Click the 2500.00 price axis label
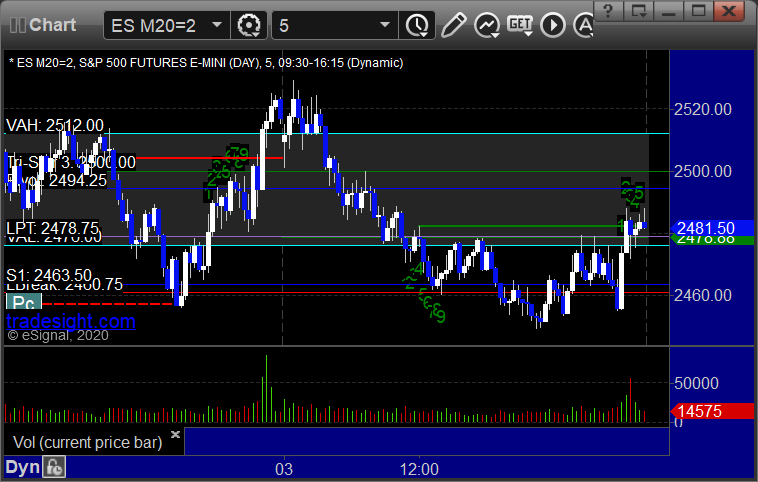 tap(702, 171)
